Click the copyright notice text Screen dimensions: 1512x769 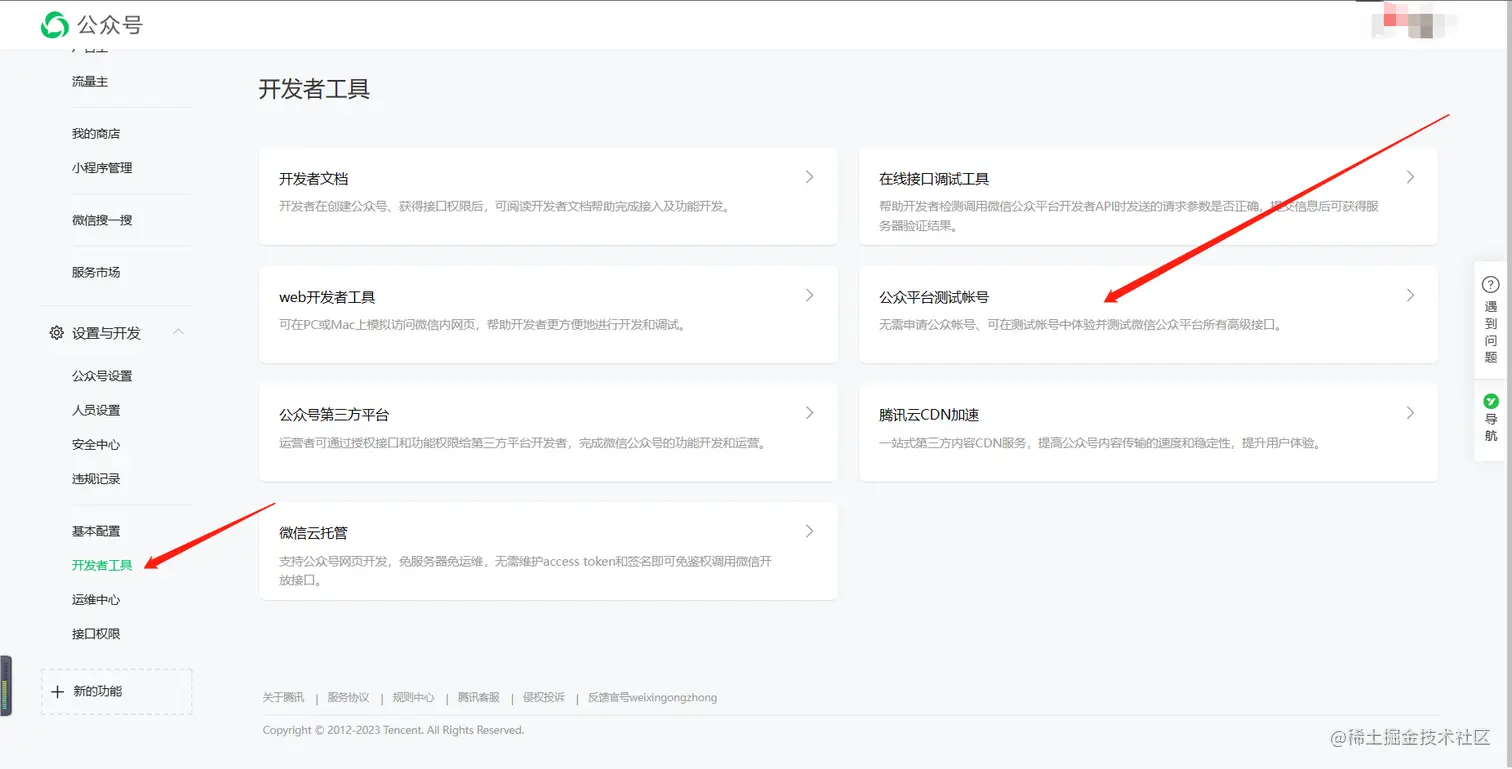coord(393,730)
